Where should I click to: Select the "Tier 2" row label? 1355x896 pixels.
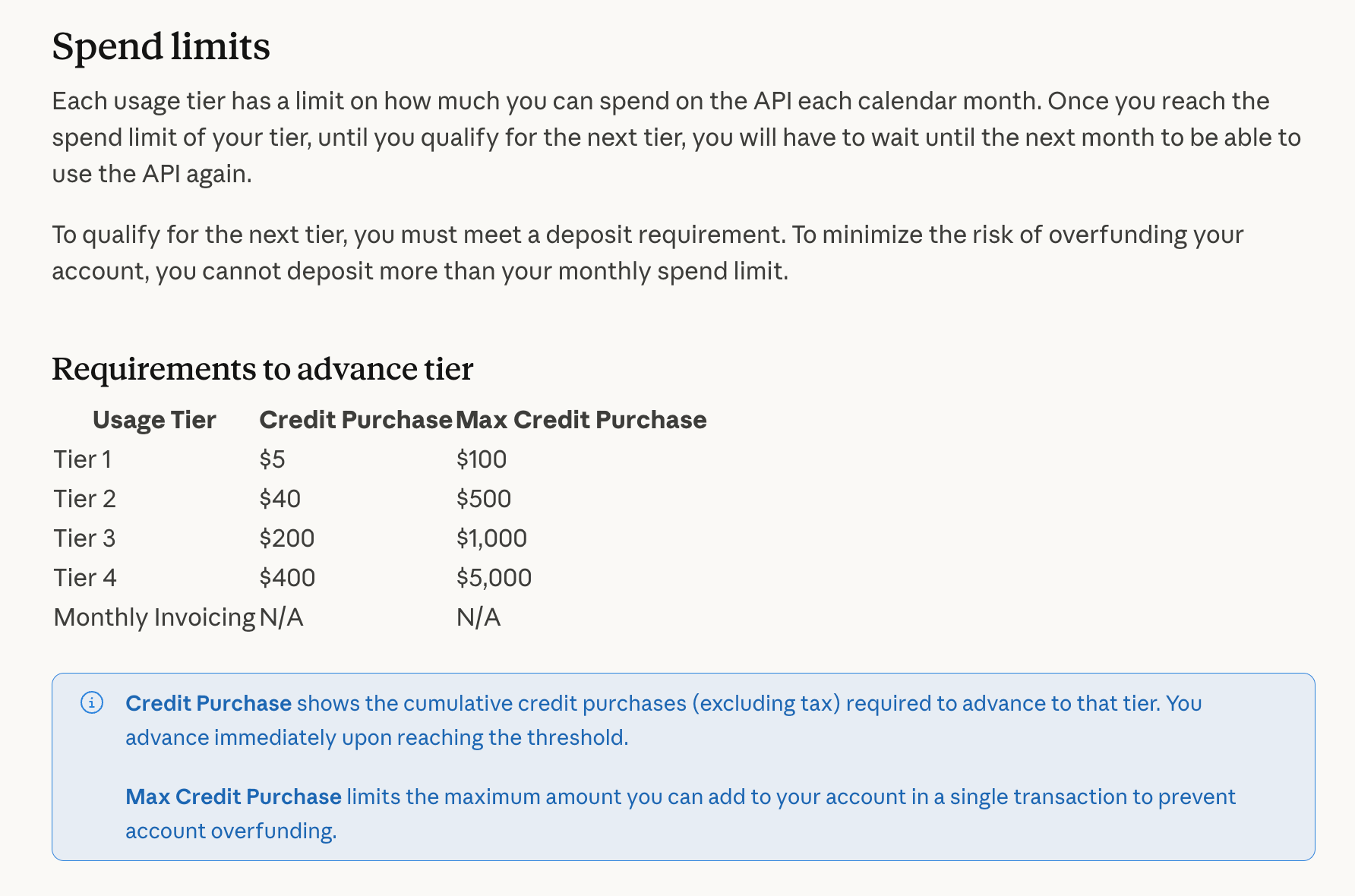[x=84, y=499]
